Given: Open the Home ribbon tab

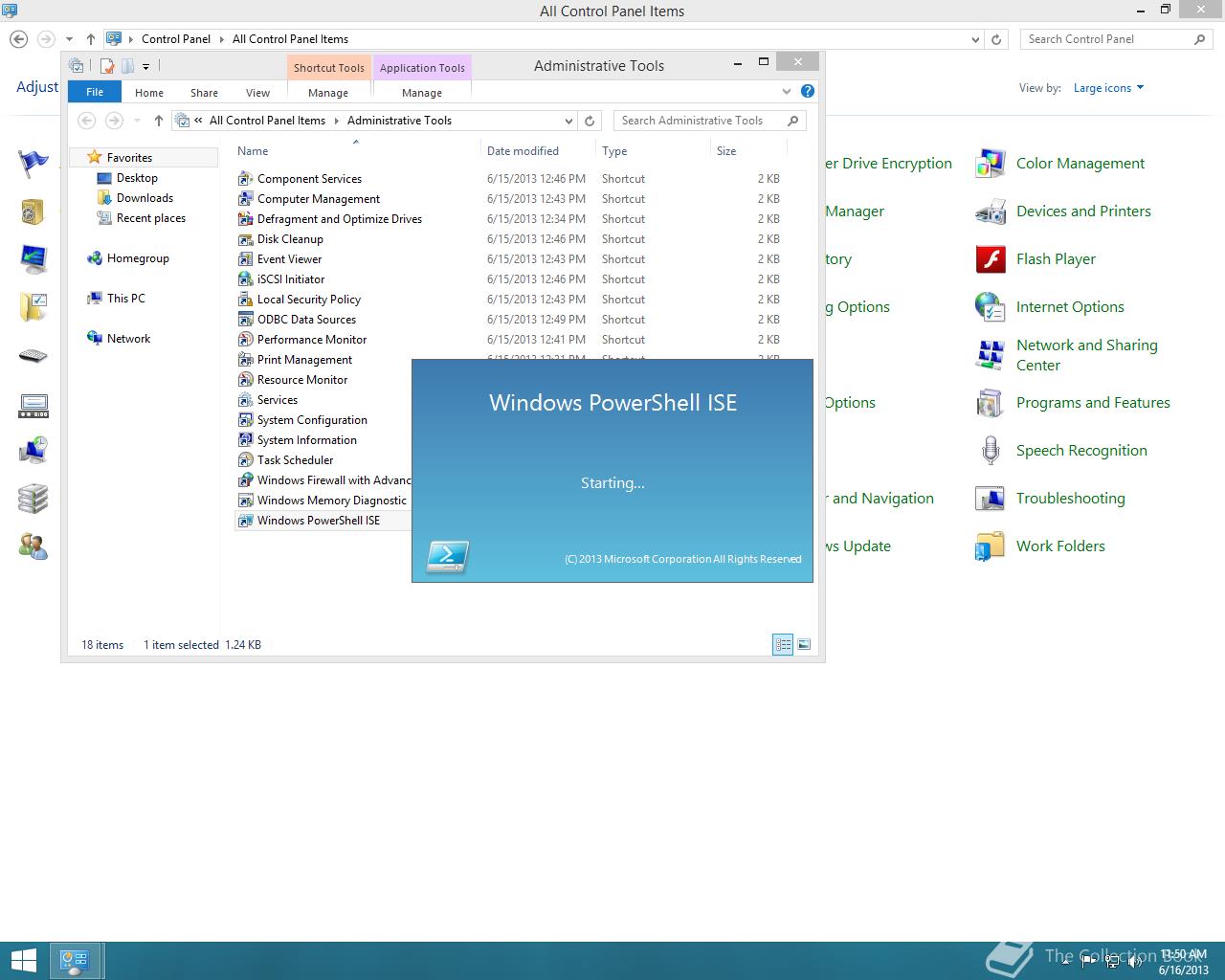Looking at the screenshot, I should pyautogui.click(x=149, y=93).
